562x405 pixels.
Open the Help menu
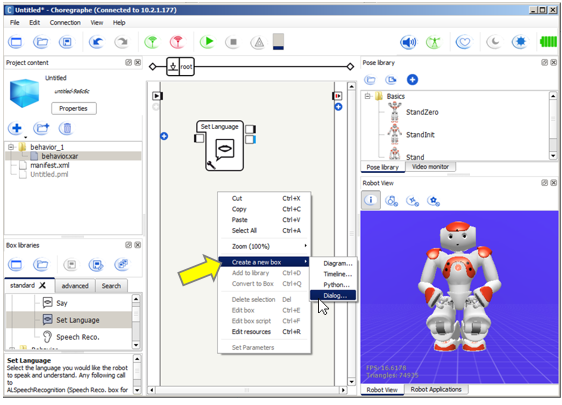click(119, 23)
